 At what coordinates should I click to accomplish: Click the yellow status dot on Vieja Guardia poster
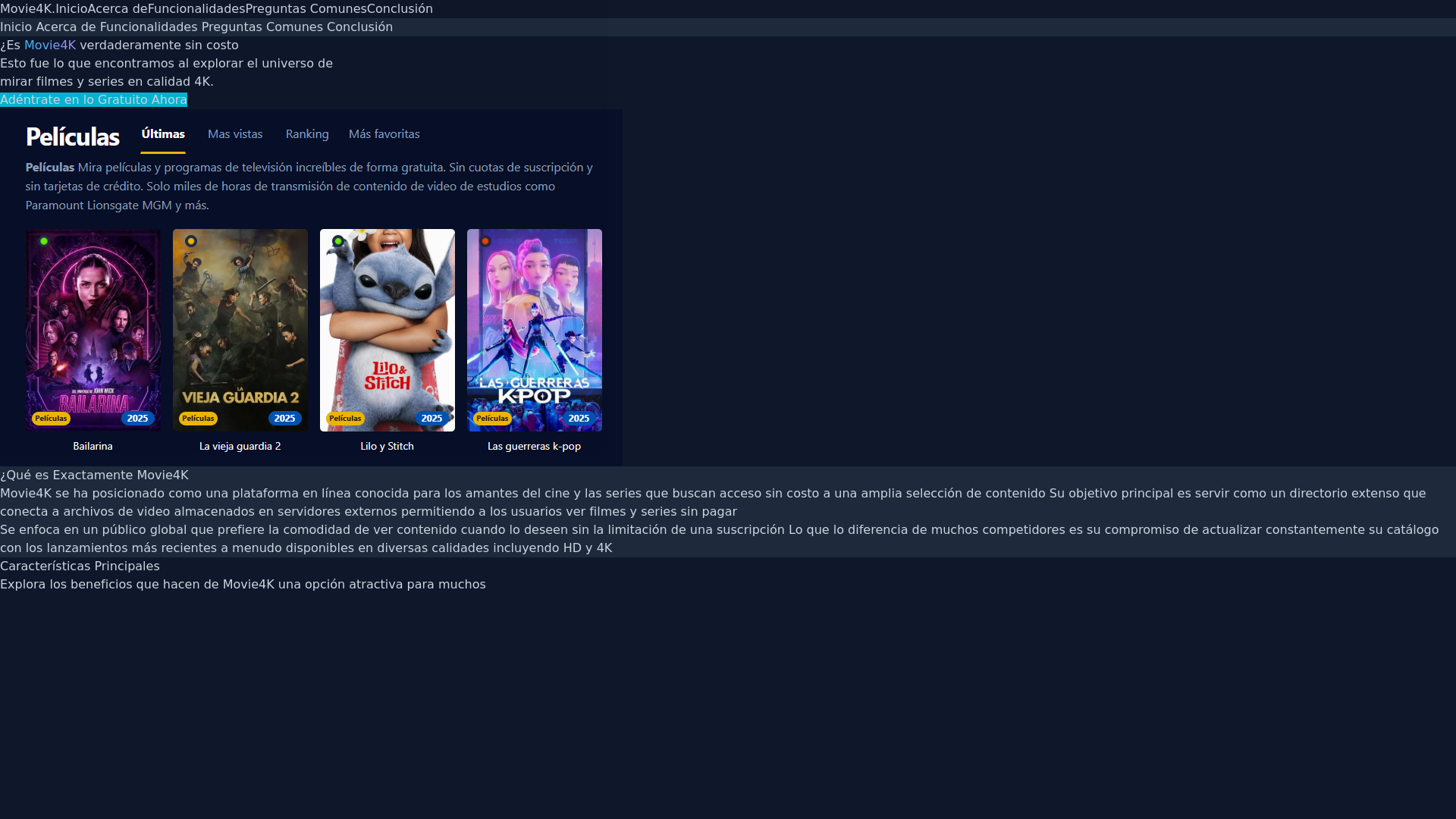[191, 241]
